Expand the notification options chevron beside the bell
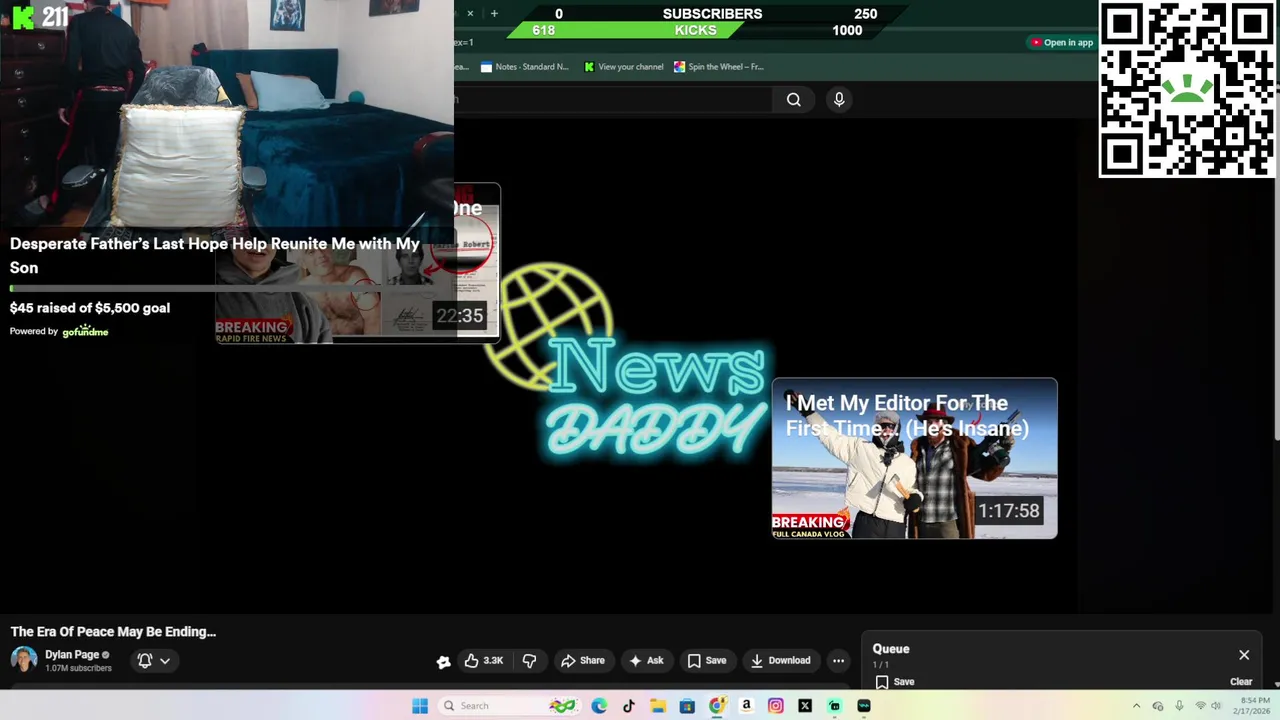Screen dimensions: 1280x720 click(x=165, y=660)
